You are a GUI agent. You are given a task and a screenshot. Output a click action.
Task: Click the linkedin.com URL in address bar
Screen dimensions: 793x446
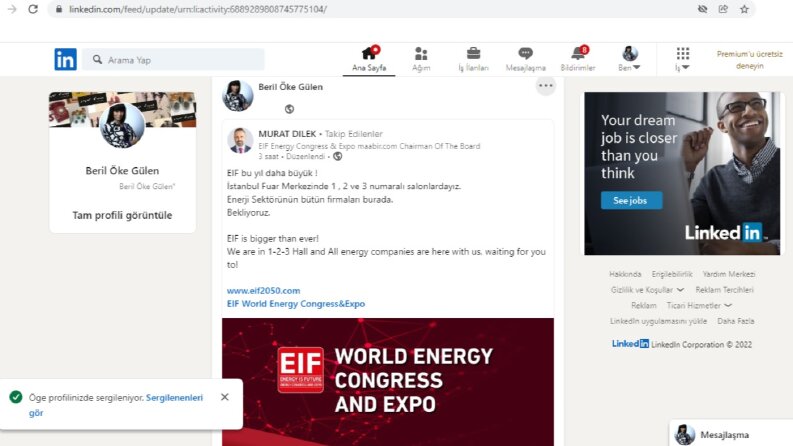point(198,9)
